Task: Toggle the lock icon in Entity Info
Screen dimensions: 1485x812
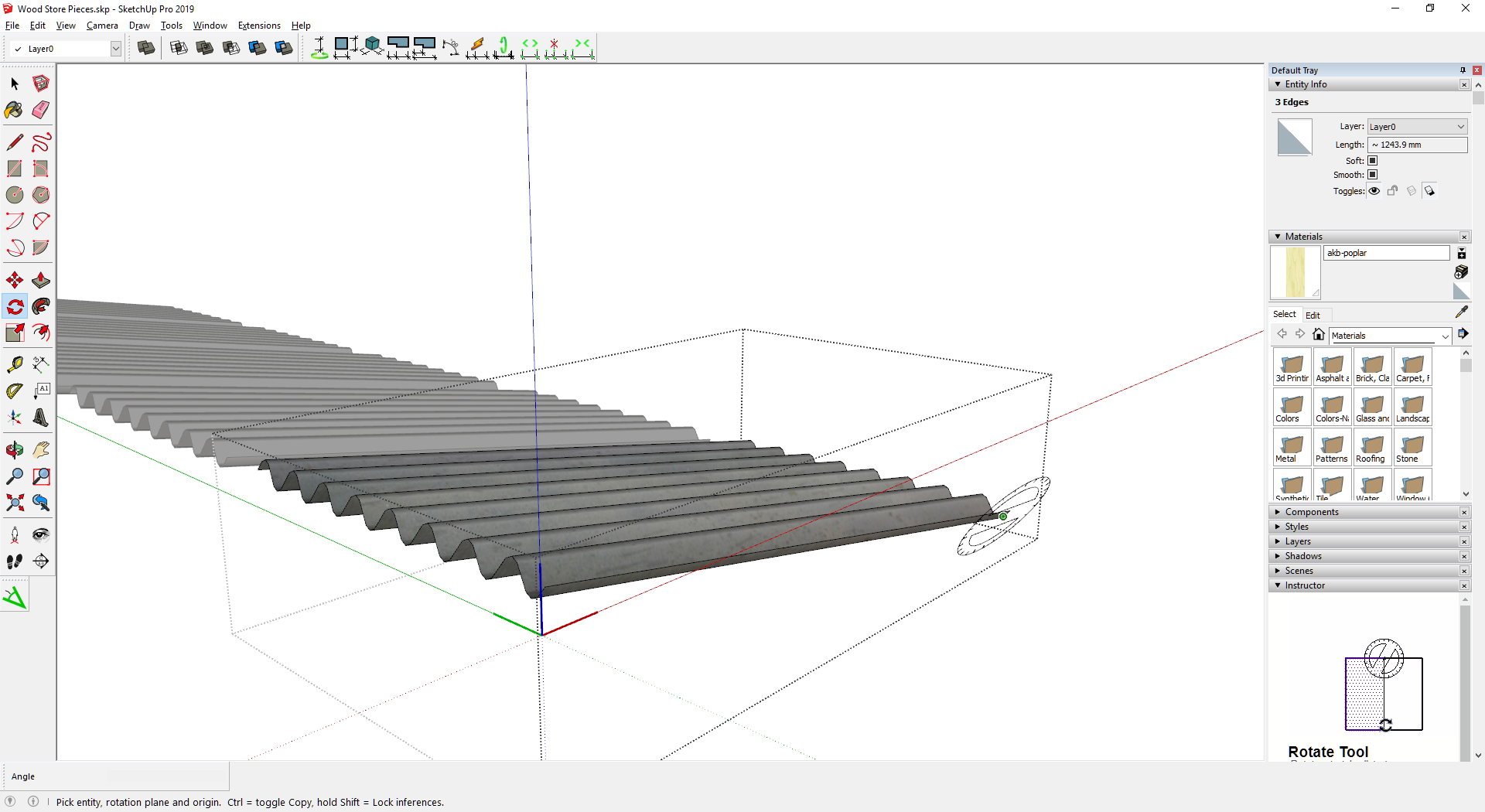Action: pyautogui.click(x=1392, y=191)
